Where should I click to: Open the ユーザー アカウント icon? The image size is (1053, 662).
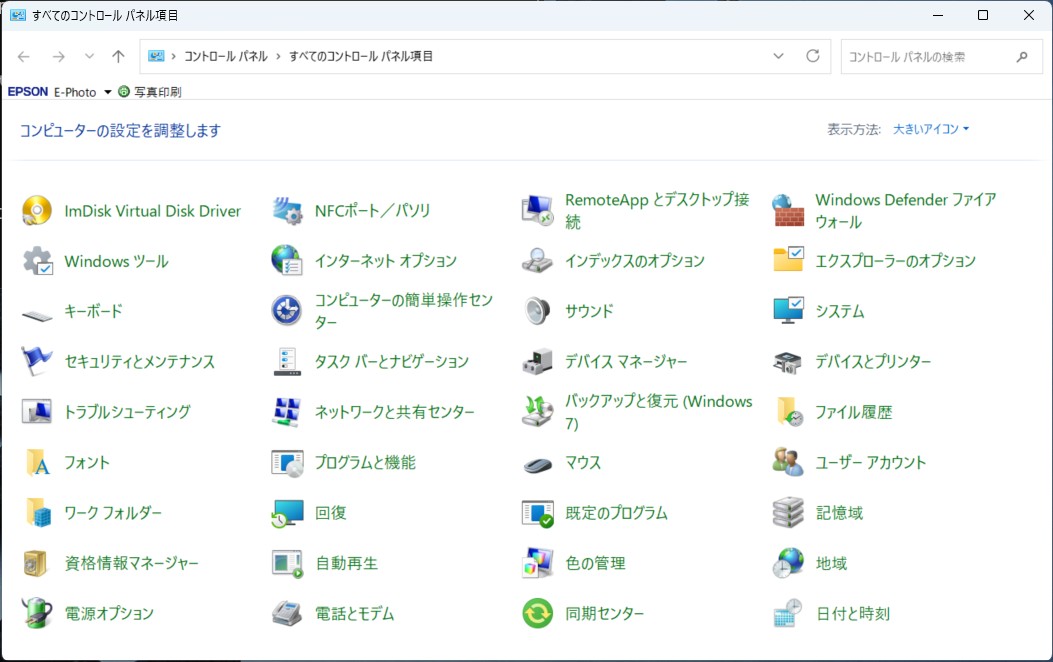(788, 462)
